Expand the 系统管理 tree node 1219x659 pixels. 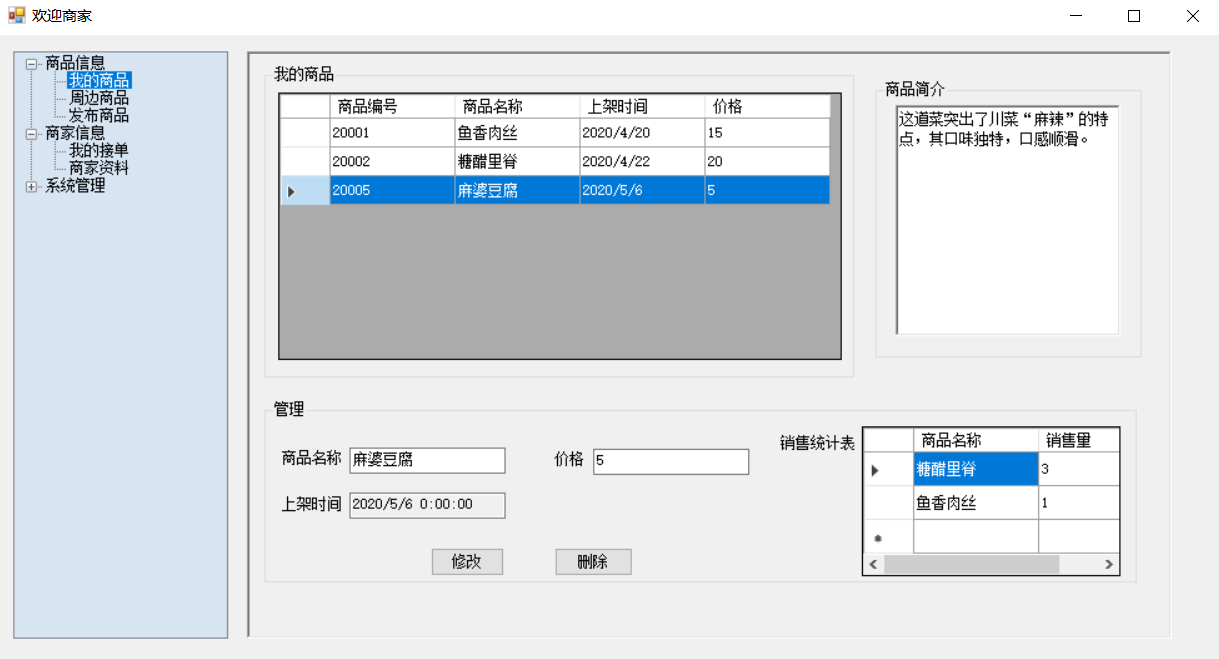(x=31, y=184)
